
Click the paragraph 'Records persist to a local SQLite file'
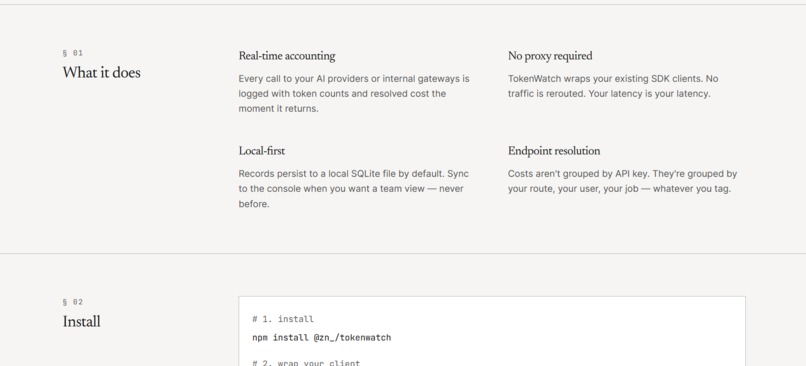click(354, 189)
